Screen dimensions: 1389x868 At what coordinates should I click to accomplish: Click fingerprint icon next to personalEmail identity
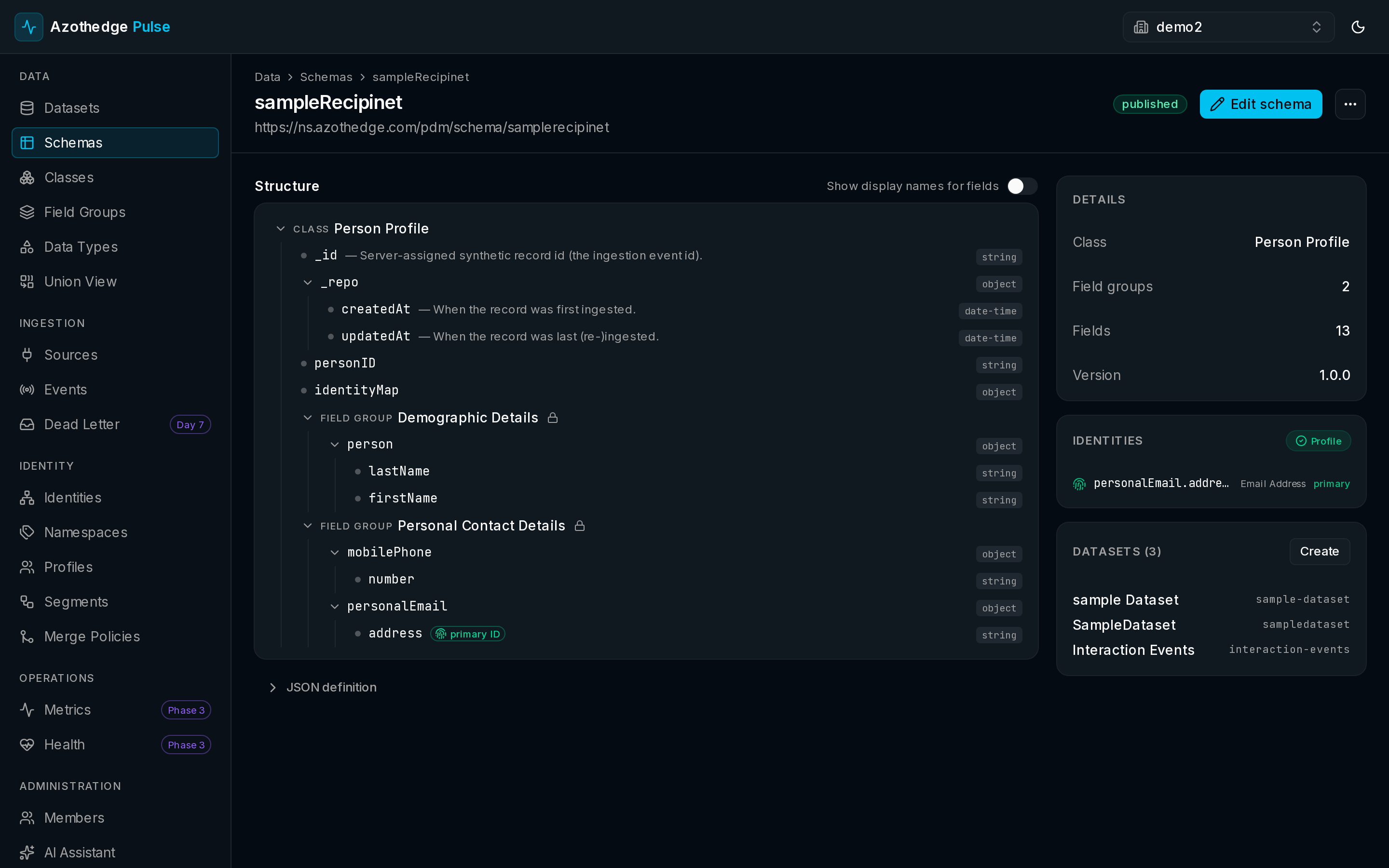click(x=1079, y=484)
